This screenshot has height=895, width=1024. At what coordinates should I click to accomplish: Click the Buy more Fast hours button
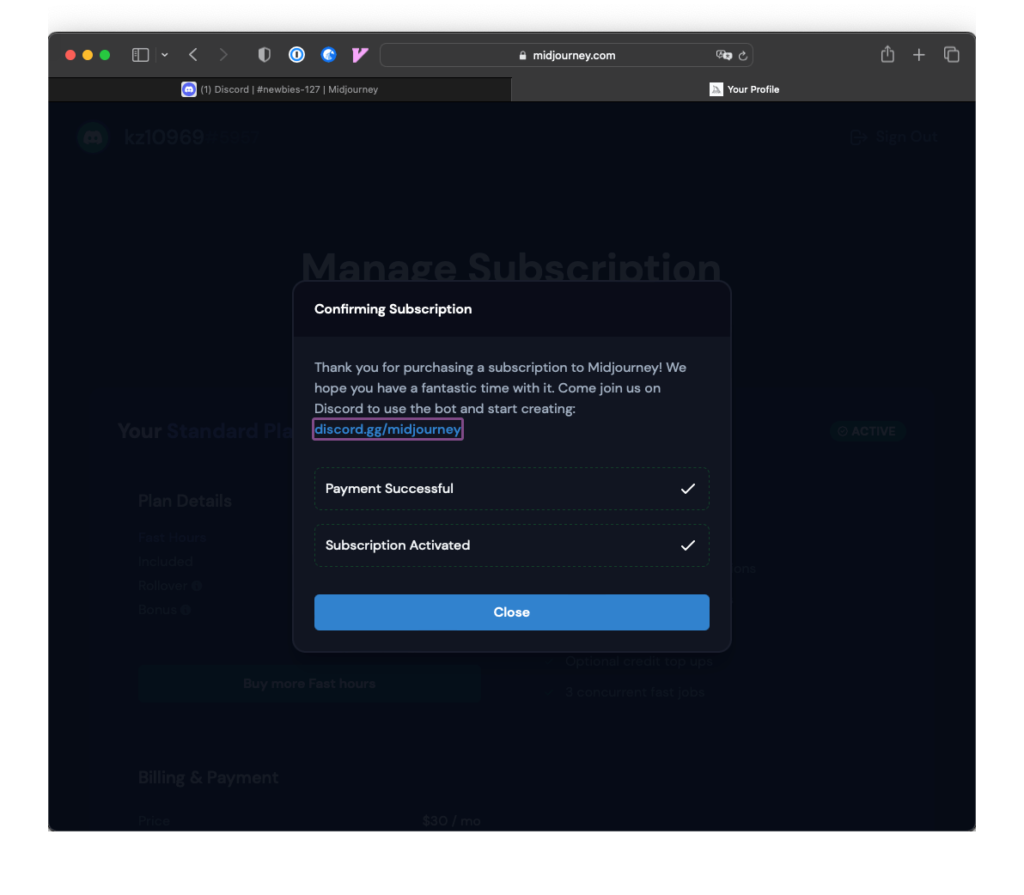[309, 683]
